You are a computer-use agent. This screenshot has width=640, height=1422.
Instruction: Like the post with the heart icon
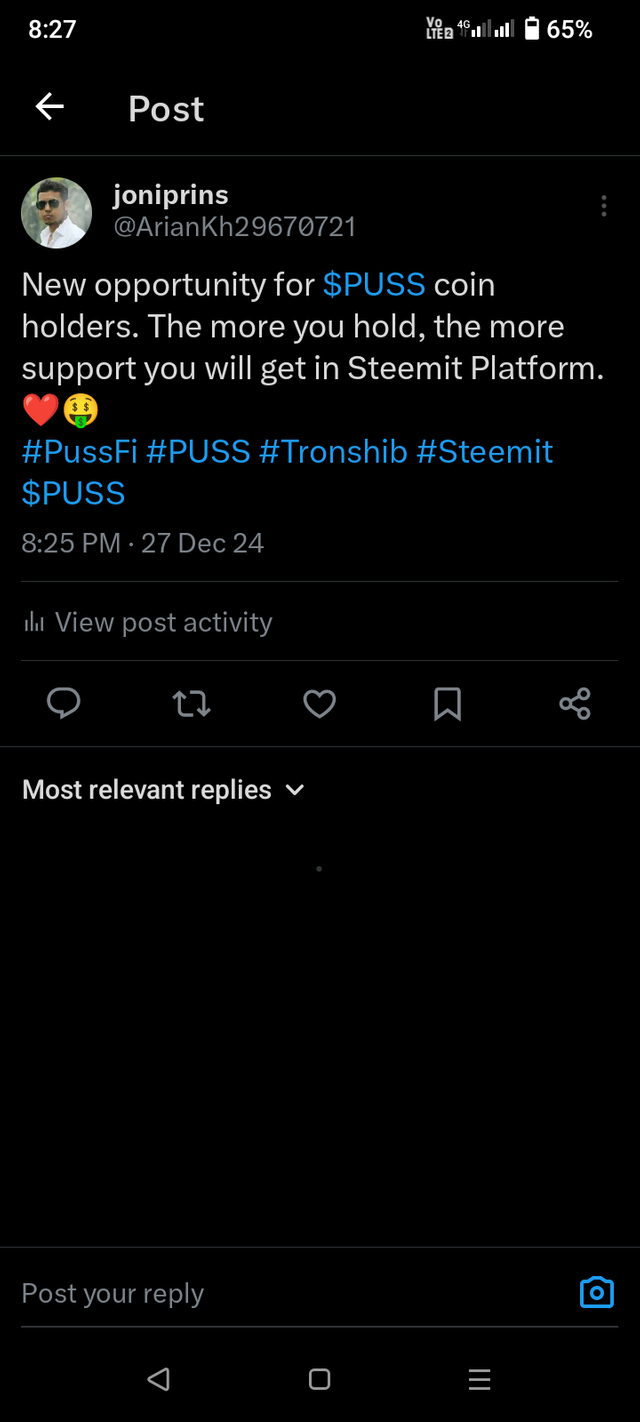click(x=319, y=704)
